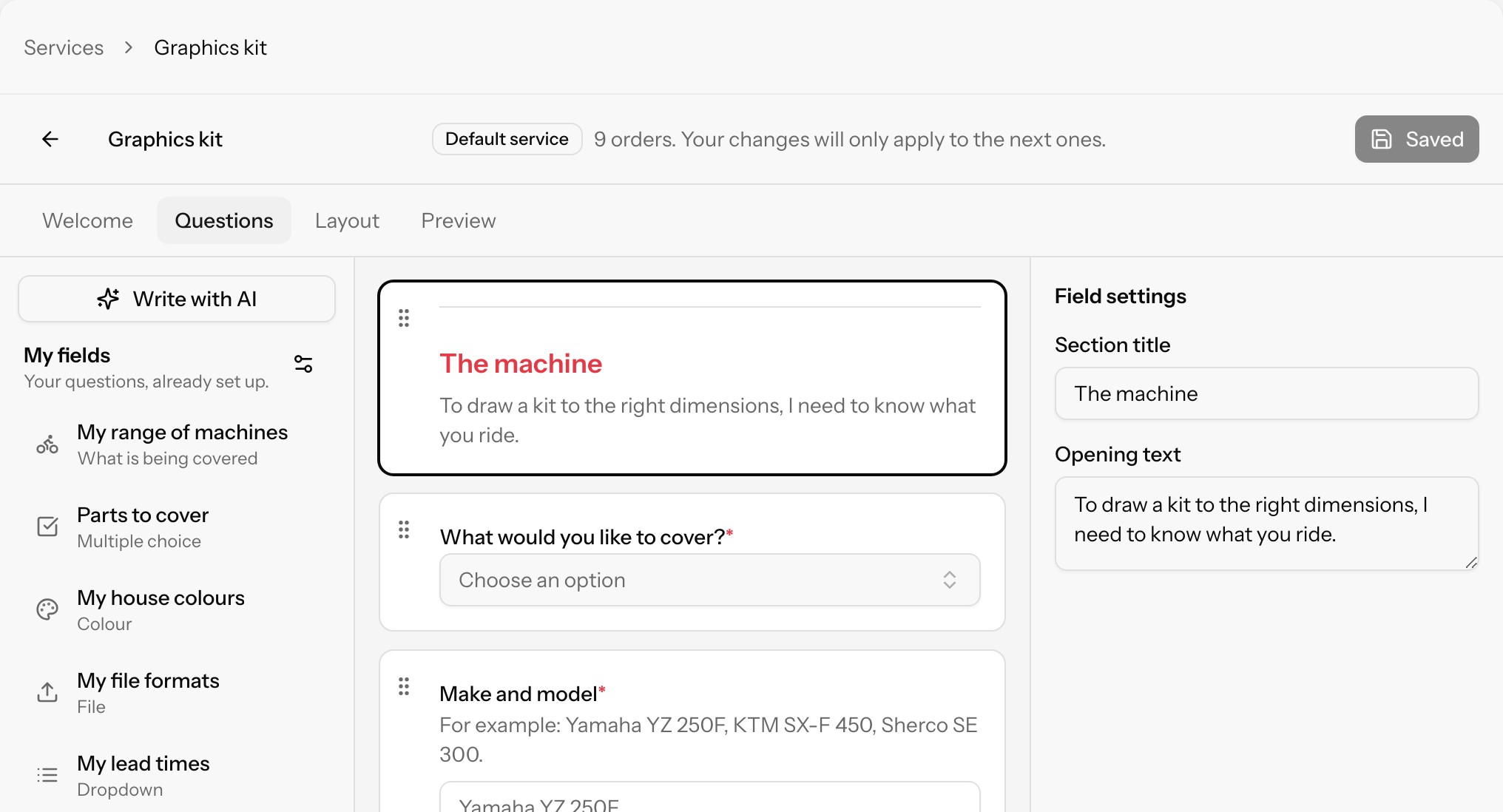Click the checkbox icon for Parts to cover
Image resolution: width=1503 pixels, height=812 pixels.
pyautogui.click(x=47, y=527)
